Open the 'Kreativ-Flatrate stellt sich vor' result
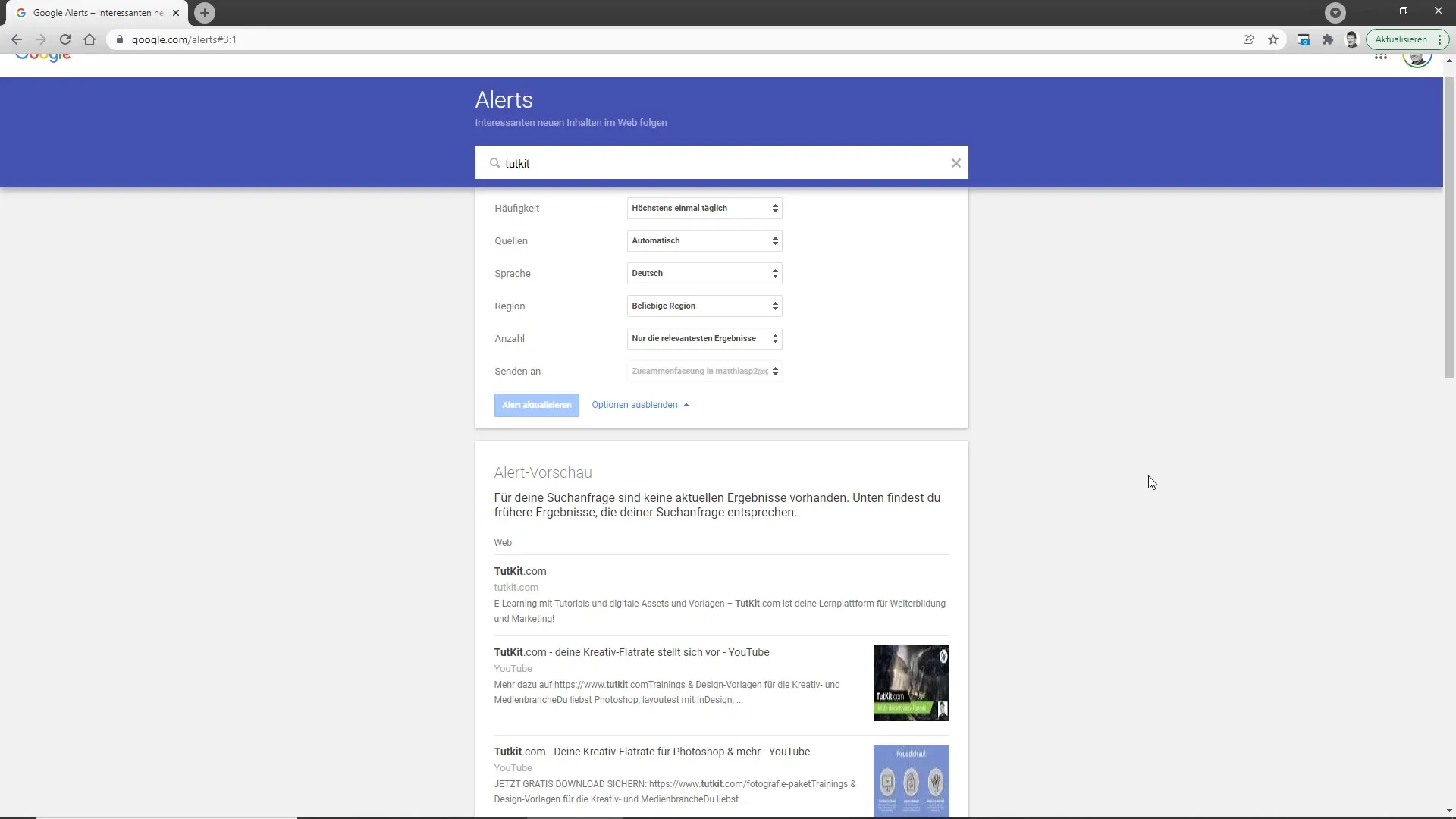 (632, 652)
